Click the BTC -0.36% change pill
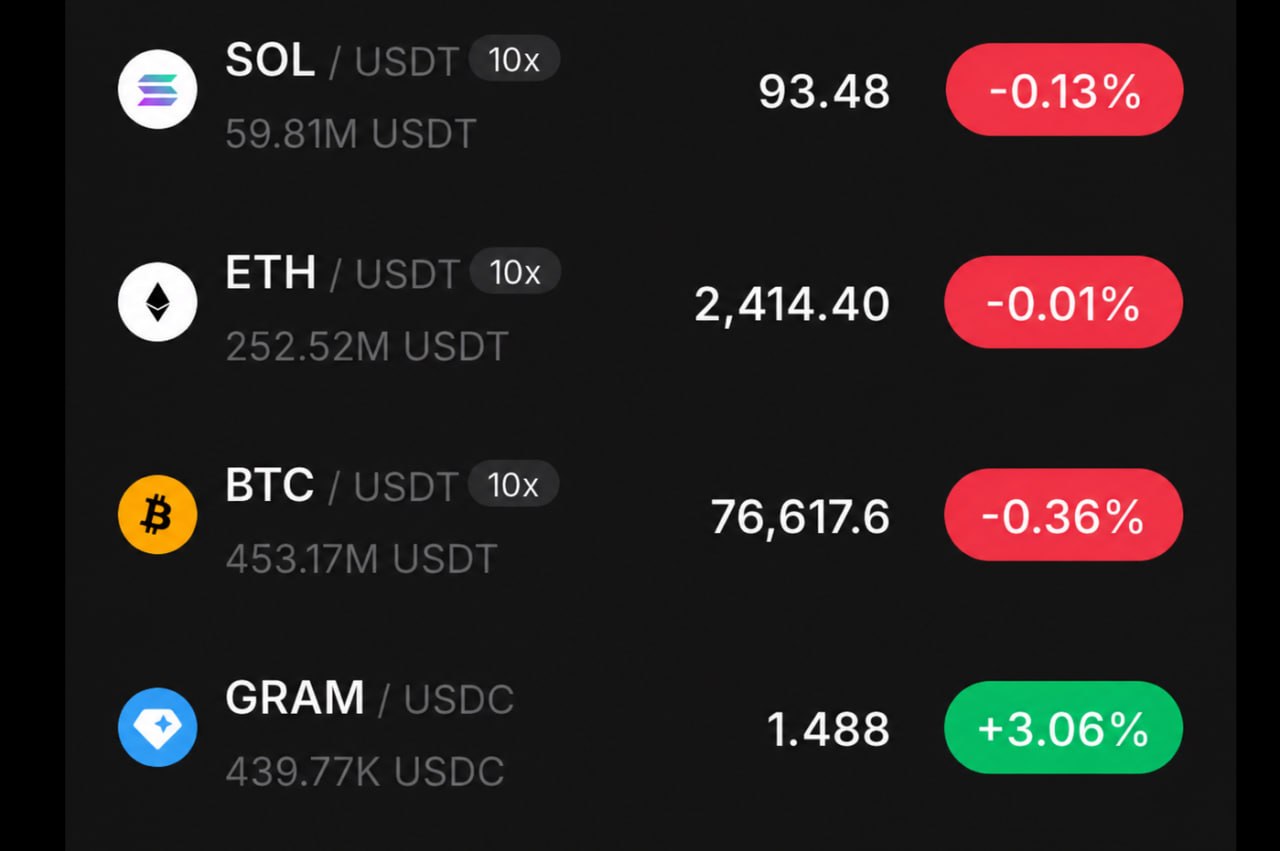 1063,515
